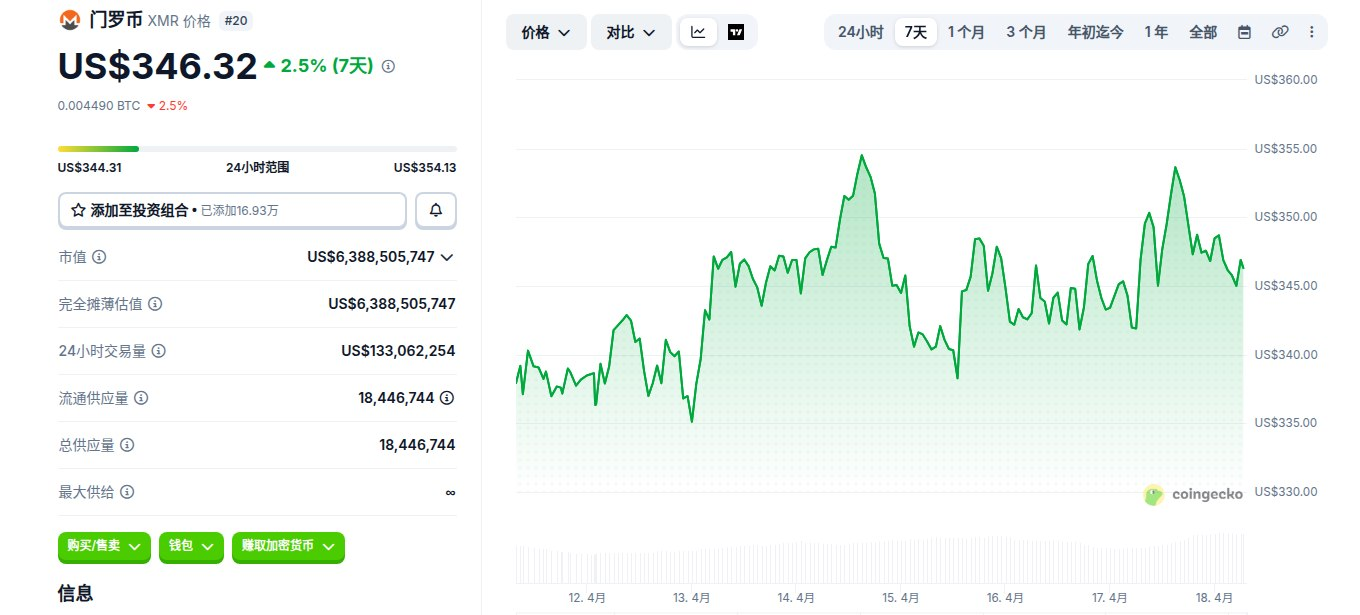Click the #20 rank badge
1360x615 pixels.
[x=235, y=21]
